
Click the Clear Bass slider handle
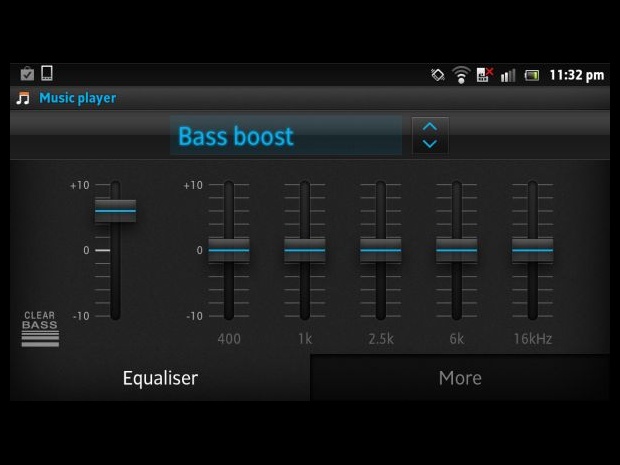tap(115, 211)
